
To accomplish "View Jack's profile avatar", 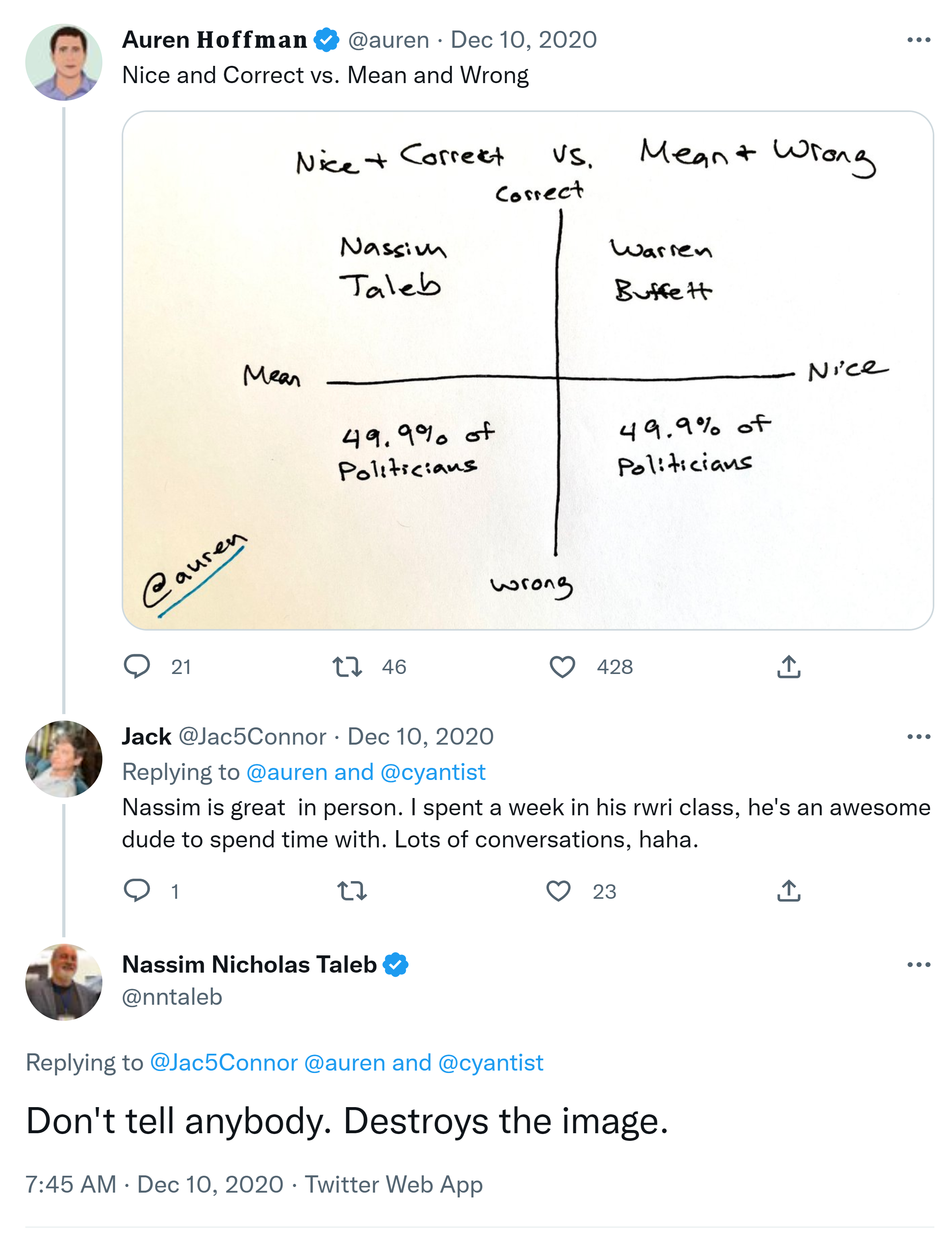I will [63, 759].
